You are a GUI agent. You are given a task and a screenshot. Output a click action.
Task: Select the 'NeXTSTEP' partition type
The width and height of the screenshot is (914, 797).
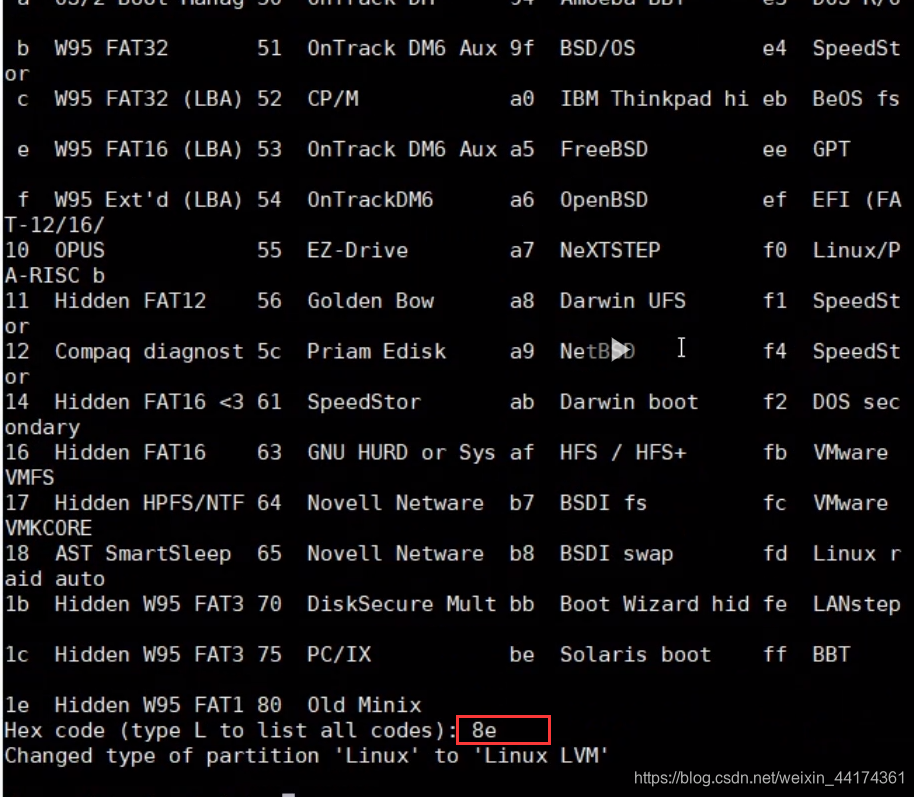click(610, 251)
